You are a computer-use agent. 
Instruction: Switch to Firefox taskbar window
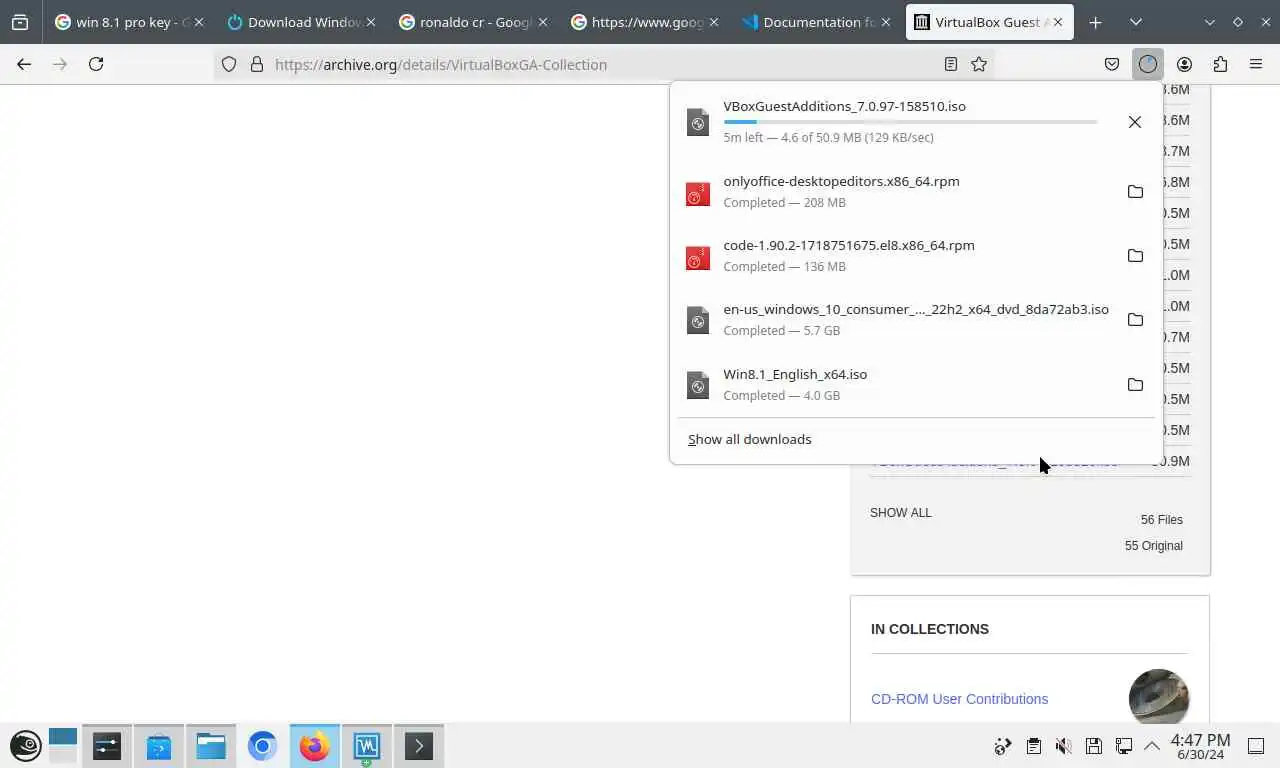pos(315,746)
